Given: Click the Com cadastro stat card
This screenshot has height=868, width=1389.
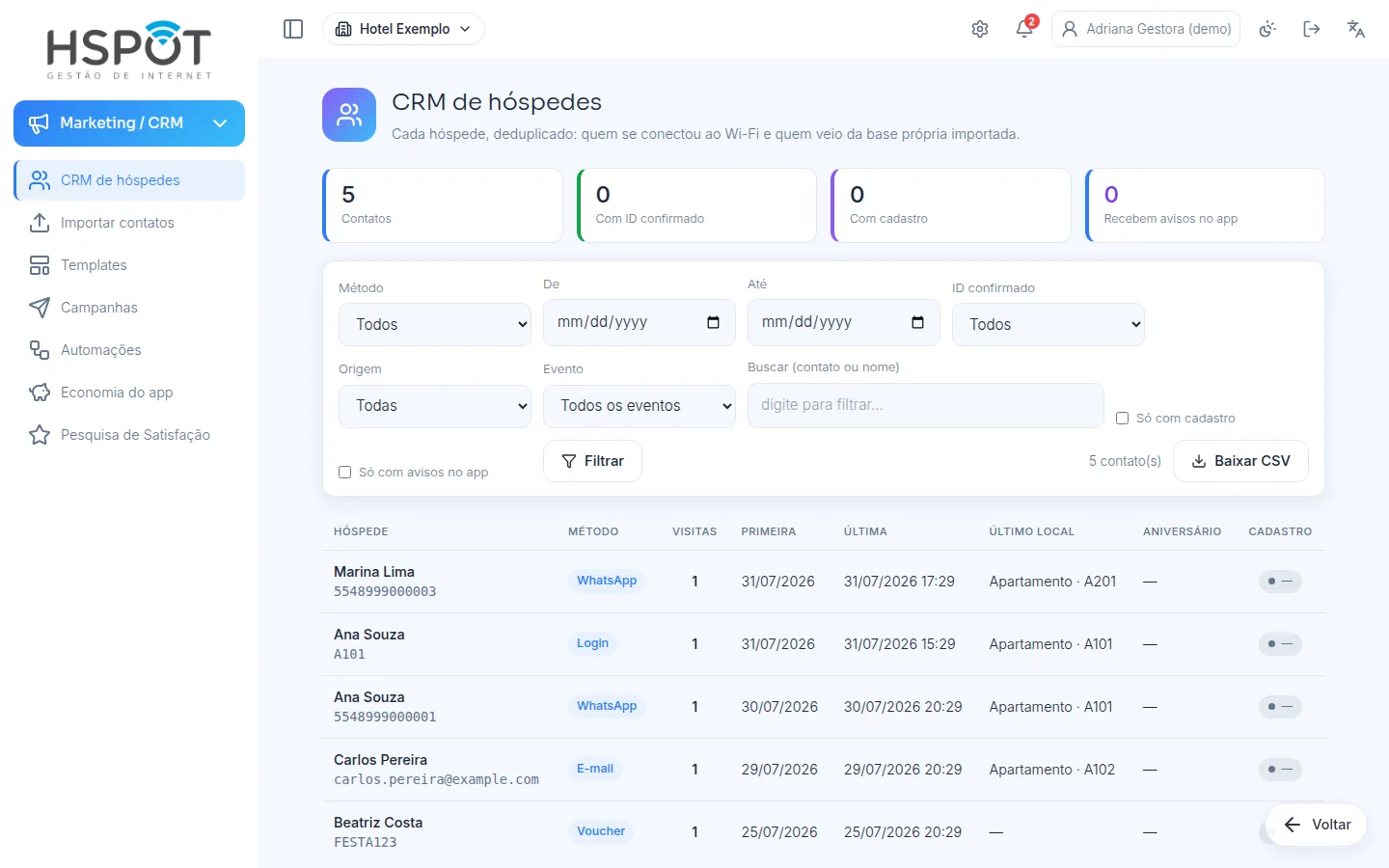Looking at the screenshot, I should [x=951, y=205].
